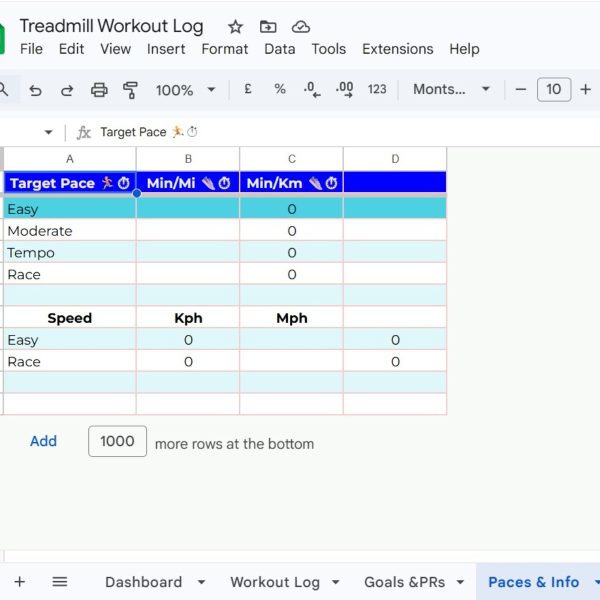Switch to the Dashboard sheet tab
Viewport: 600px width, 600px height.
143,582
